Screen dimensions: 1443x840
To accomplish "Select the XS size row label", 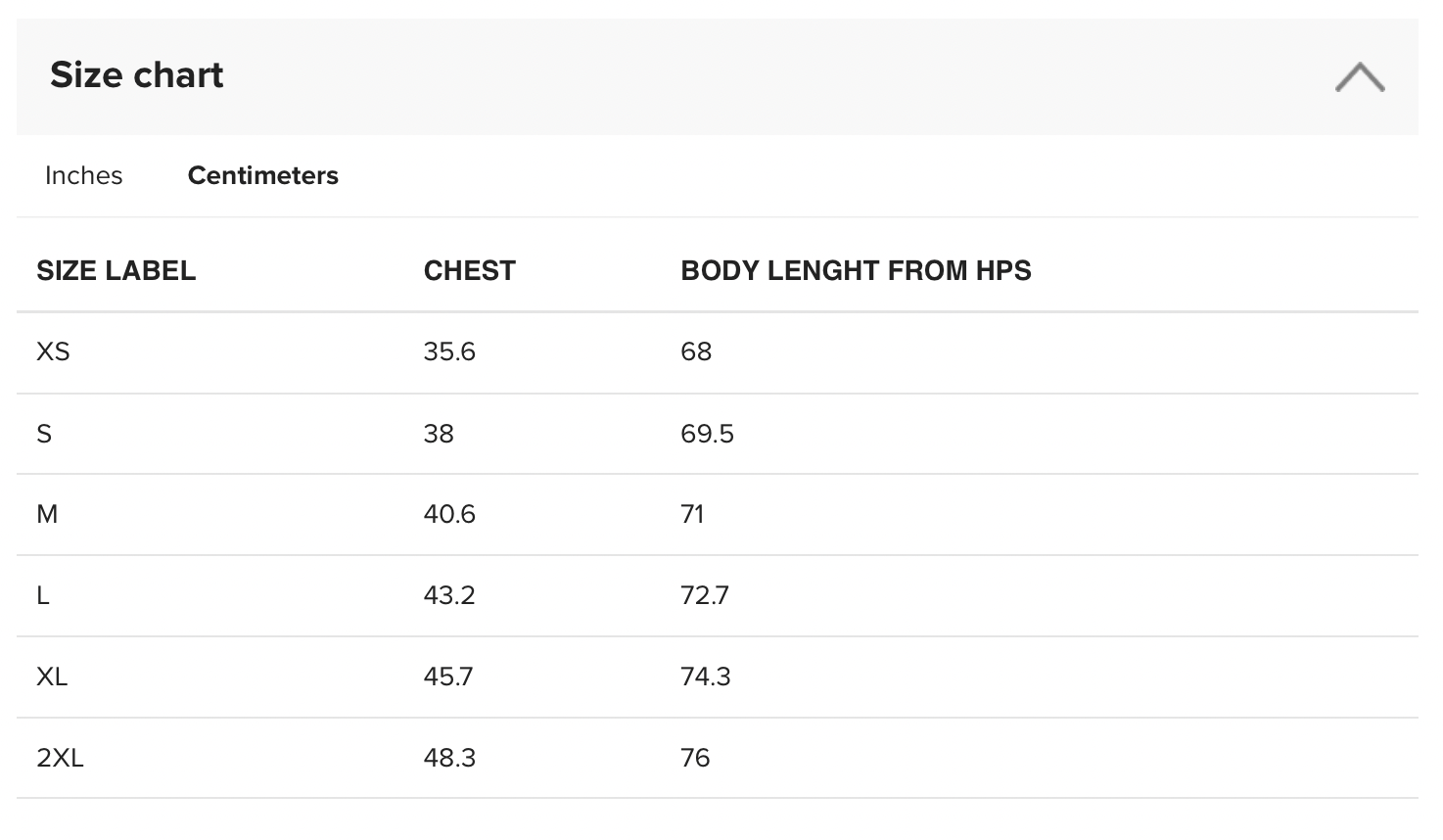I will [x=53, y=352].
